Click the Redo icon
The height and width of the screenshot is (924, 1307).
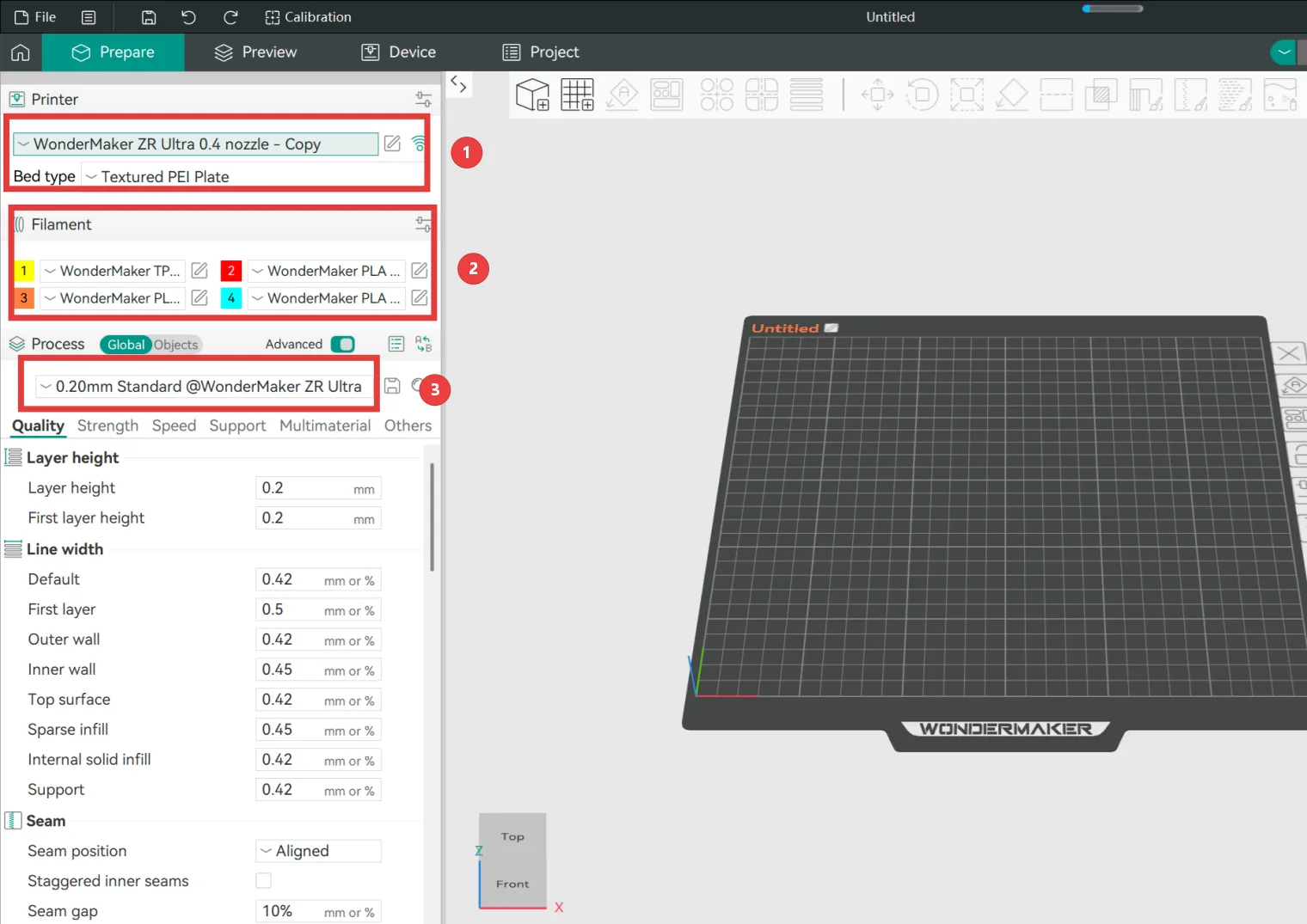[230, 17]
